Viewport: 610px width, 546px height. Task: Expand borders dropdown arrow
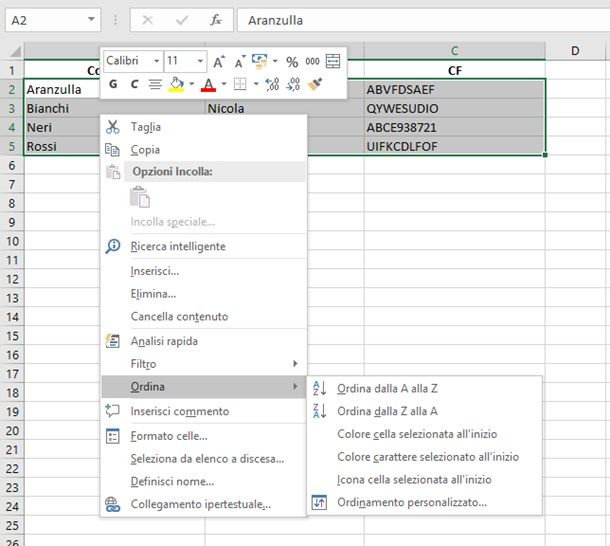[256, 84]
